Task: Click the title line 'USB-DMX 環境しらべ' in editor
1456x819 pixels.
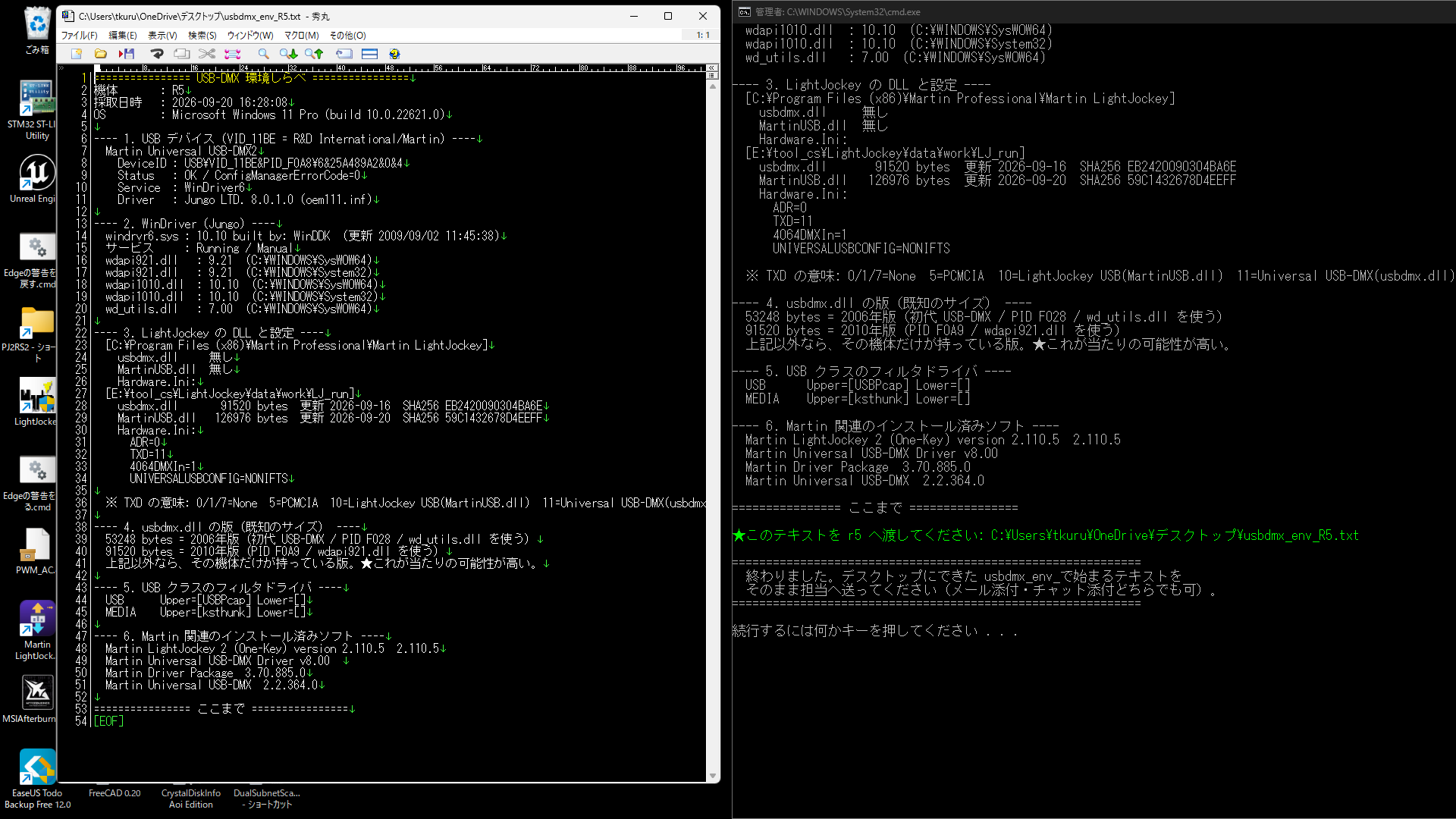Action: tap(251, 78)
